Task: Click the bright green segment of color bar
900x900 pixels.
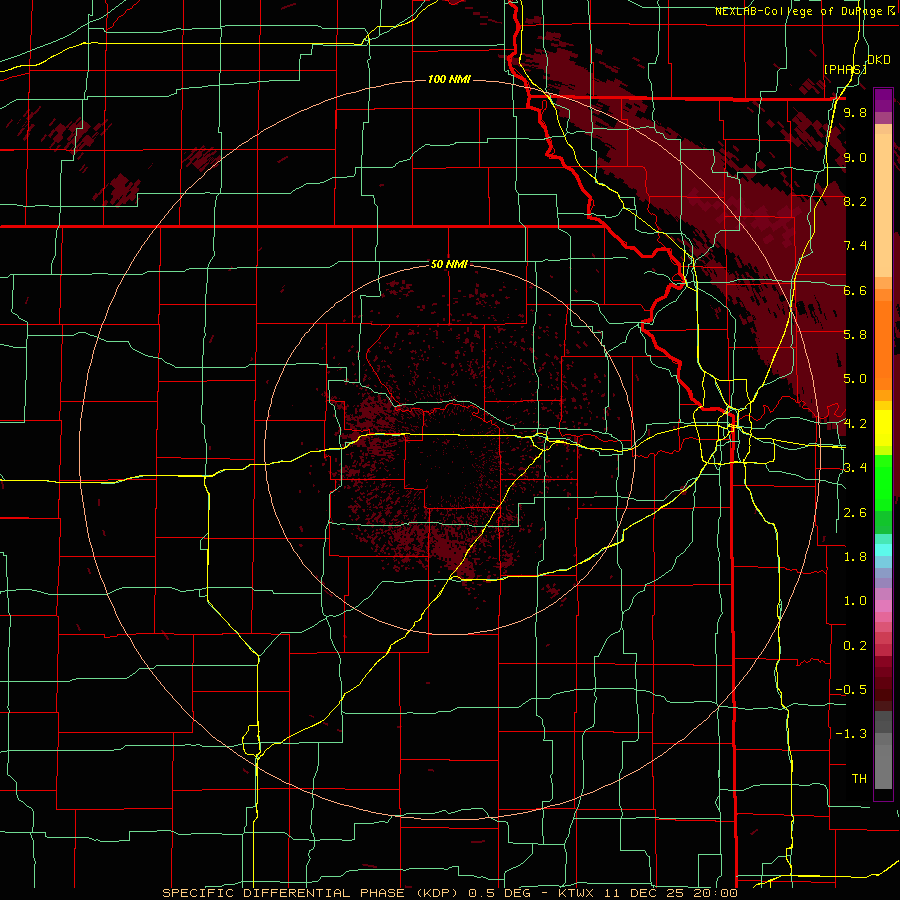Action: click(883, 482)
